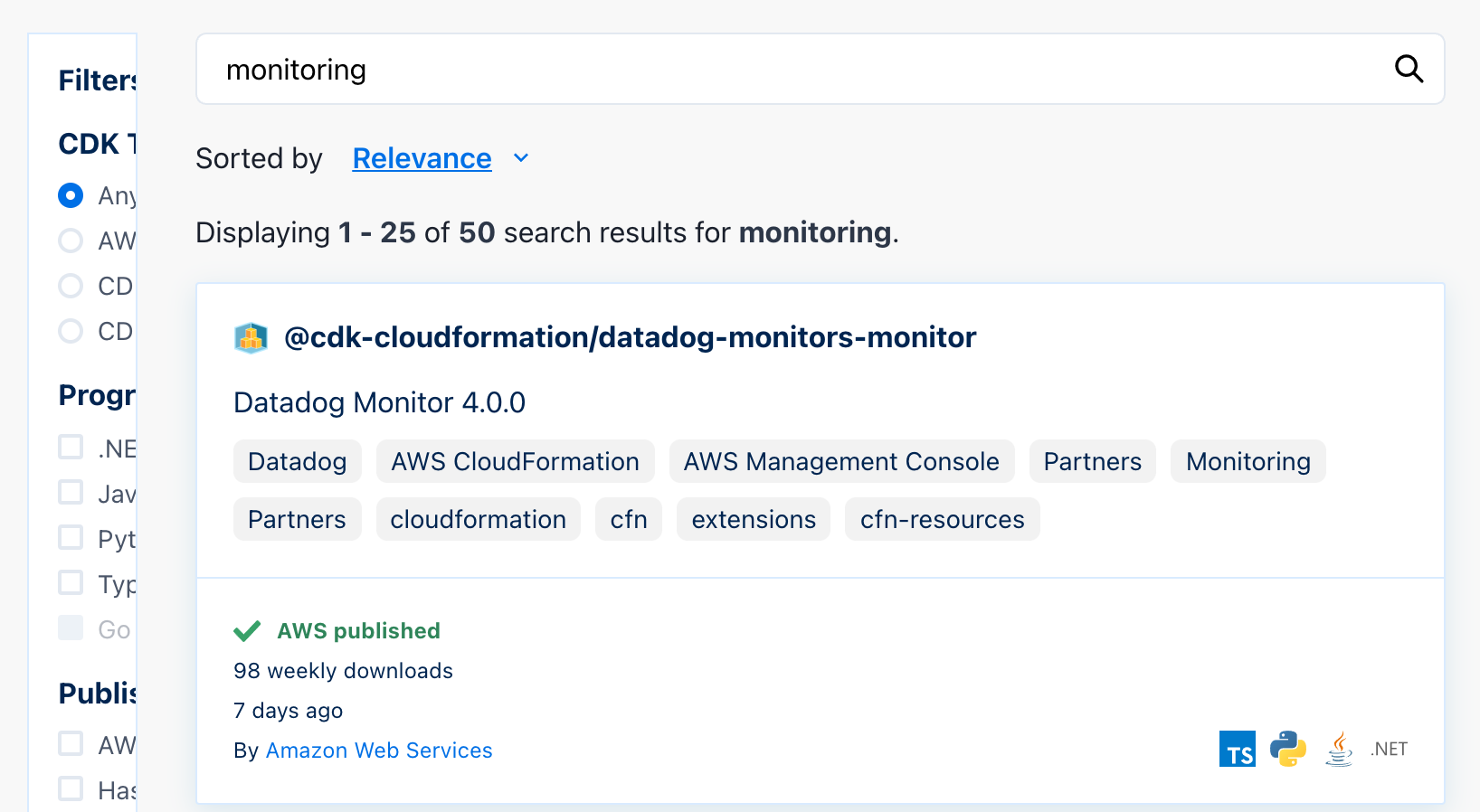
Task: Expand the sort order chevron arrow
Action: (521, 158)
